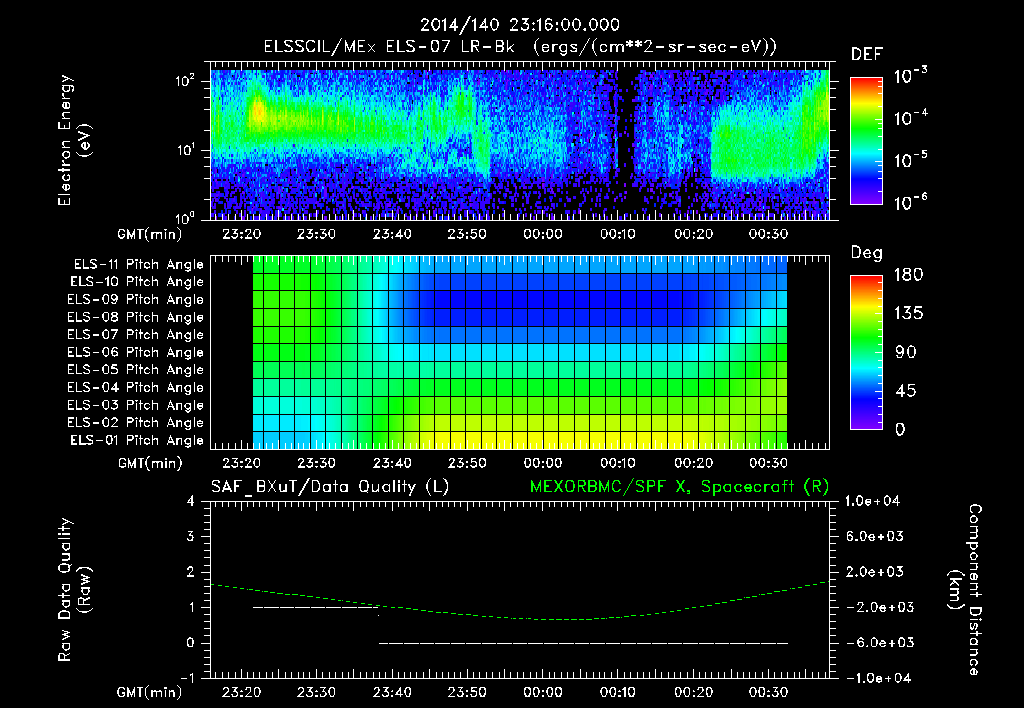Click the 45 degree scale value

point(905,391)
